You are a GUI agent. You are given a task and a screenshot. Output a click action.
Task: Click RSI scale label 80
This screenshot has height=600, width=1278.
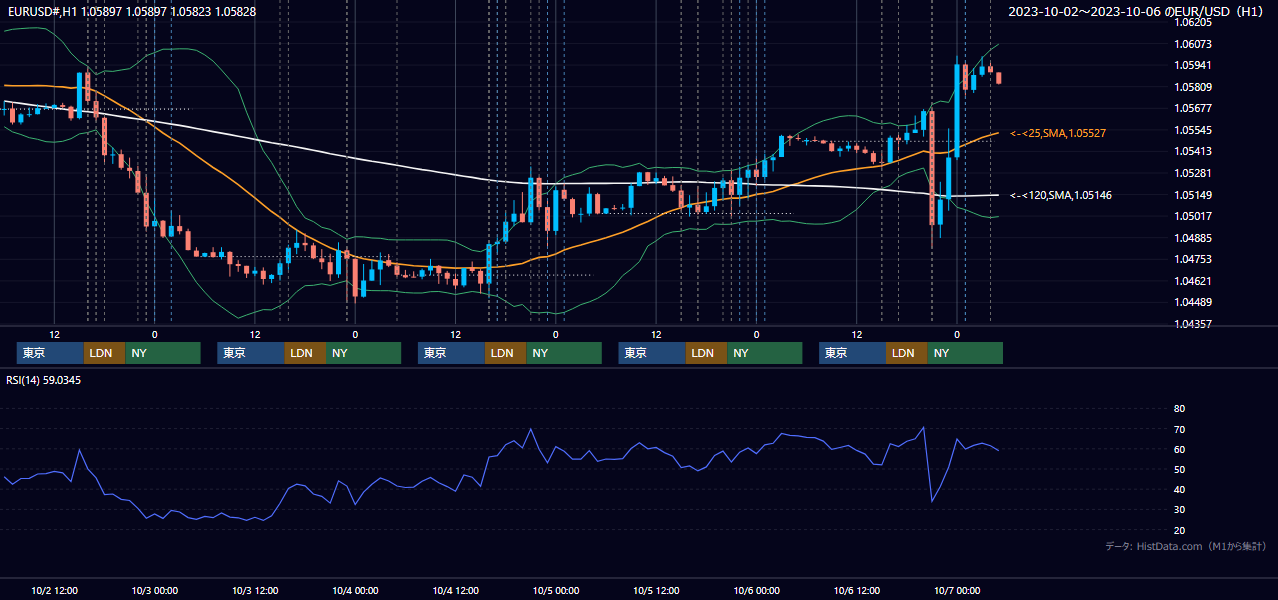point(1179,409)
